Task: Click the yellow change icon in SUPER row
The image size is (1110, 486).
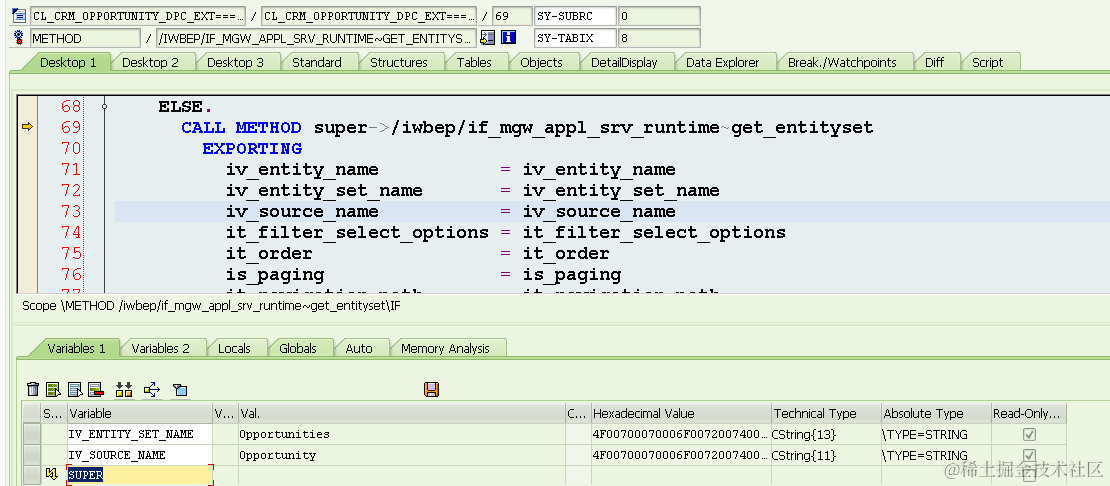Action: pos(52,475)
